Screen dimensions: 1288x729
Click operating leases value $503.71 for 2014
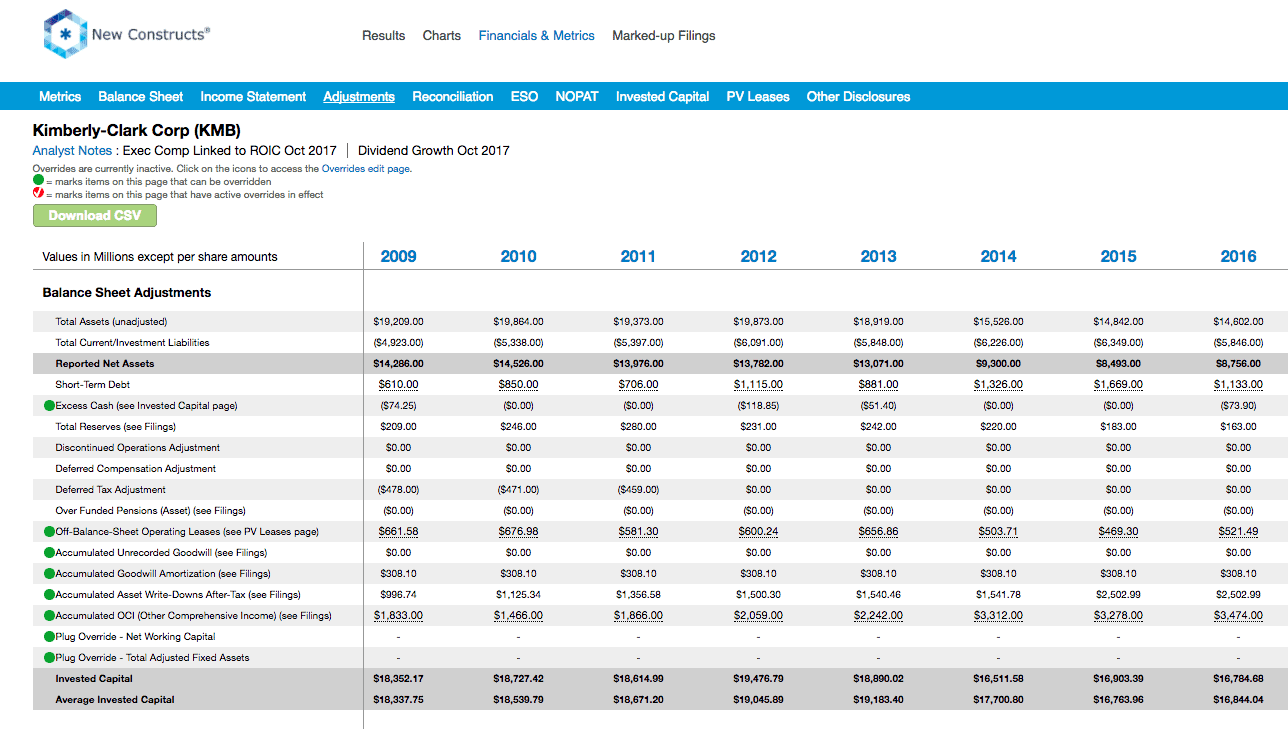999,532
